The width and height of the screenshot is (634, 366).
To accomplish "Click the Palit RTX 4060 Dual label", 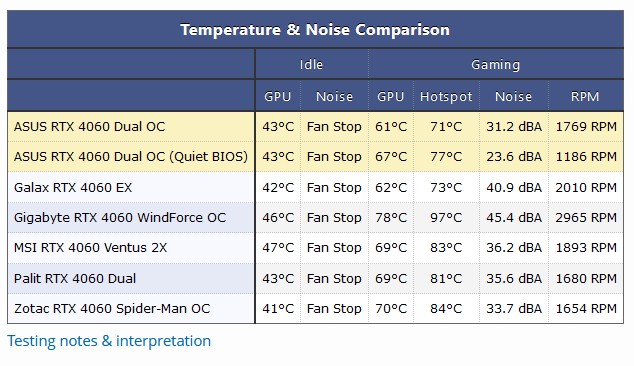I will (x=75, y=279).
